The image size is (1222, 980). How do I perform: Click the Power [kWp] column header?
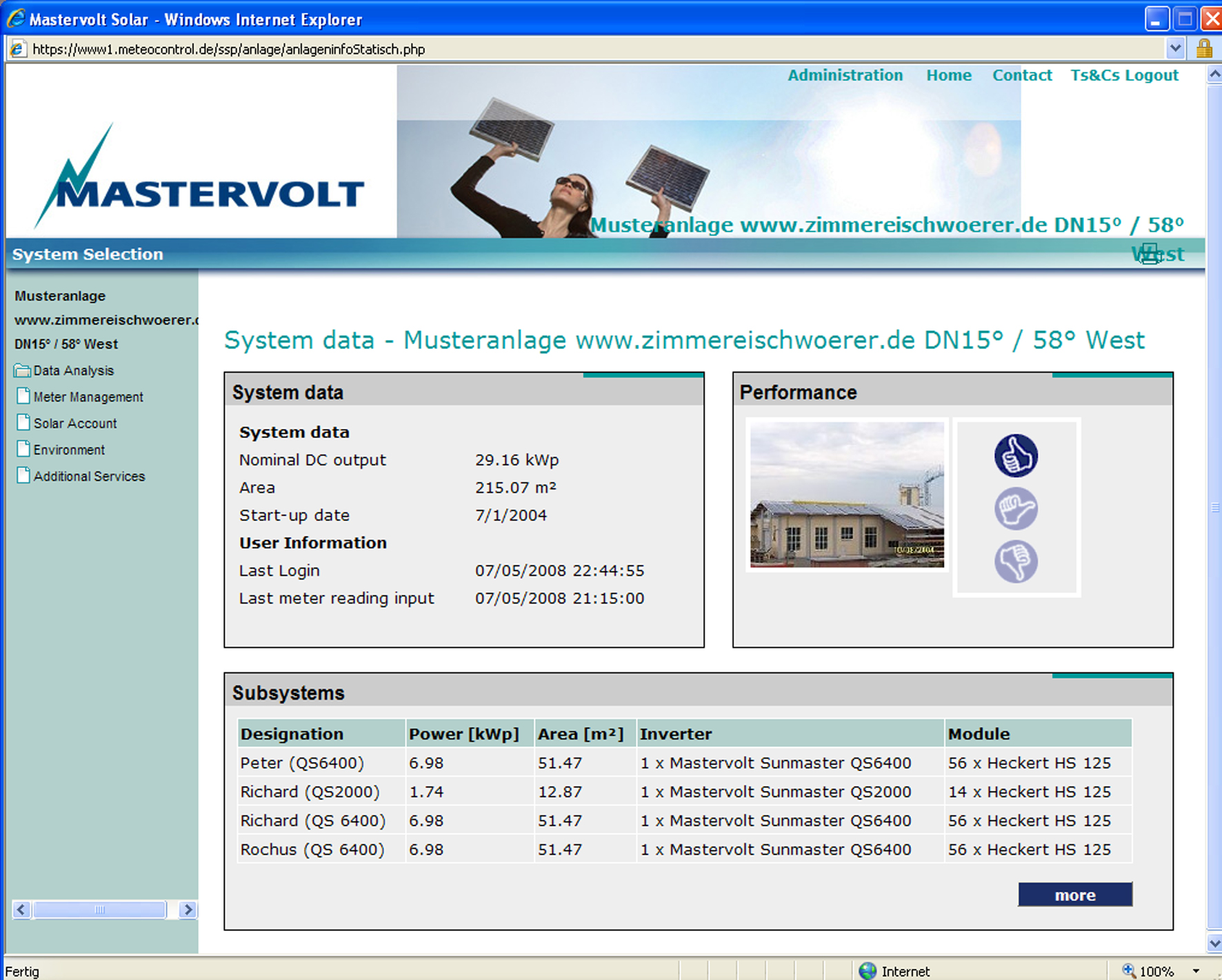tap(470, 733)
